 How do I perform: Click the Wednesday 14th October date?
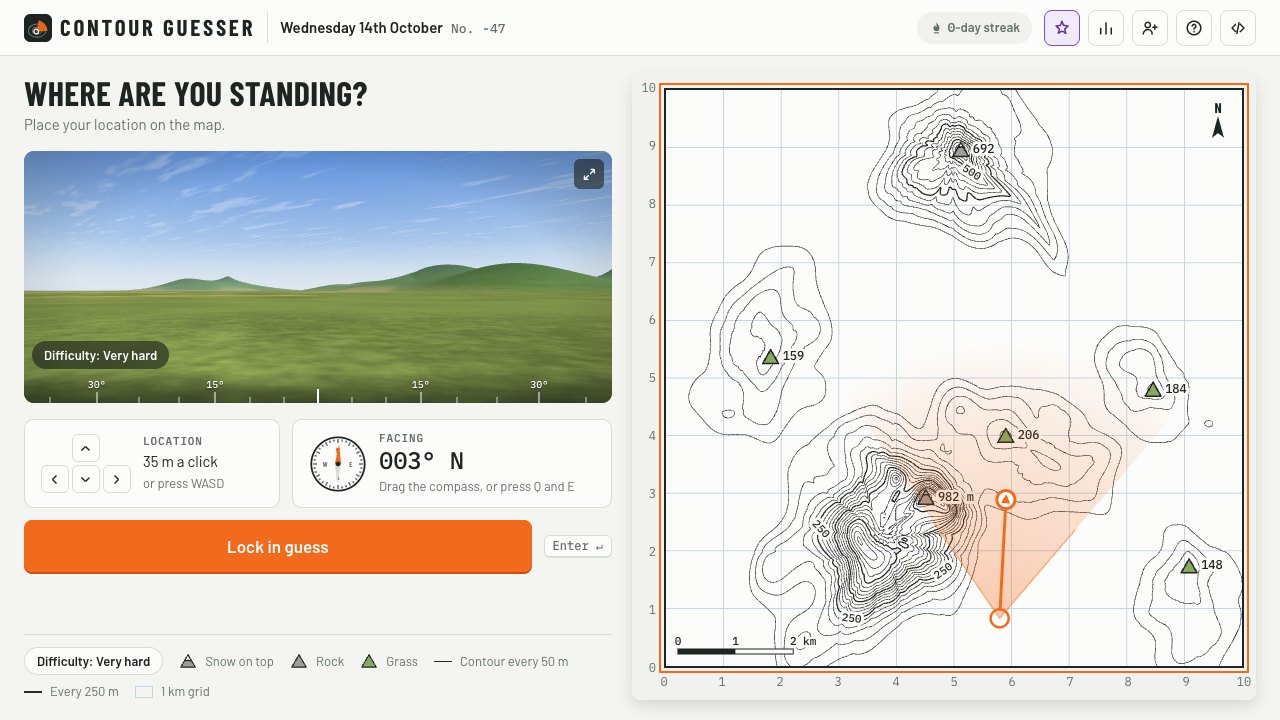click(361, 28)
